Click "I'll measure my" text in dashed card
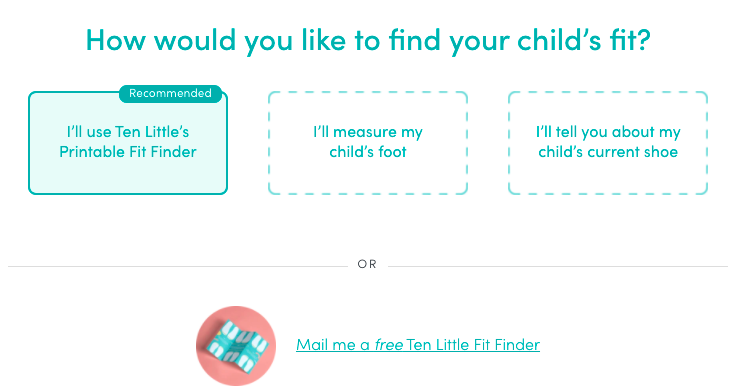This screenshot has width=736, height=391. click(368, 132)
